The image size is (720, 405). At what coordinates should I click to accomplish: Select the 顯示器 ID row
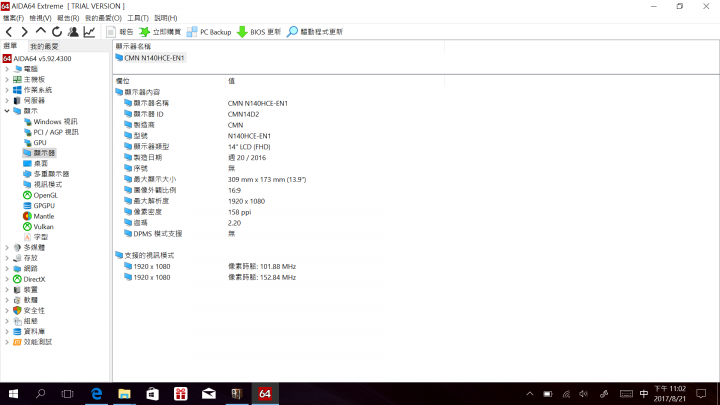pos(148,114)
